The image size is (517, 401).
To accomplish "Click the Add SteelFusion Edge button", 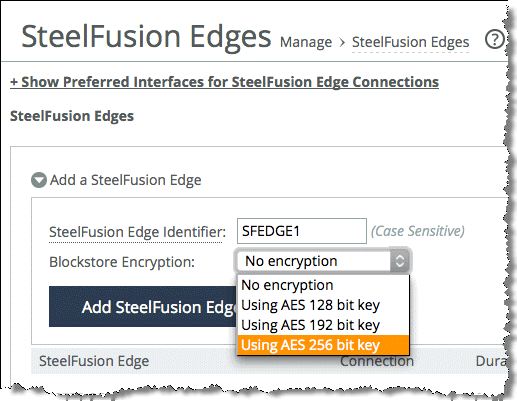I will (143, 307).
